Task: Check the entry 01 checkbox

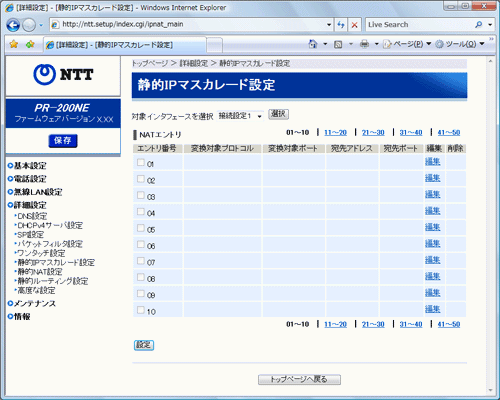Action: coord(141,162)
